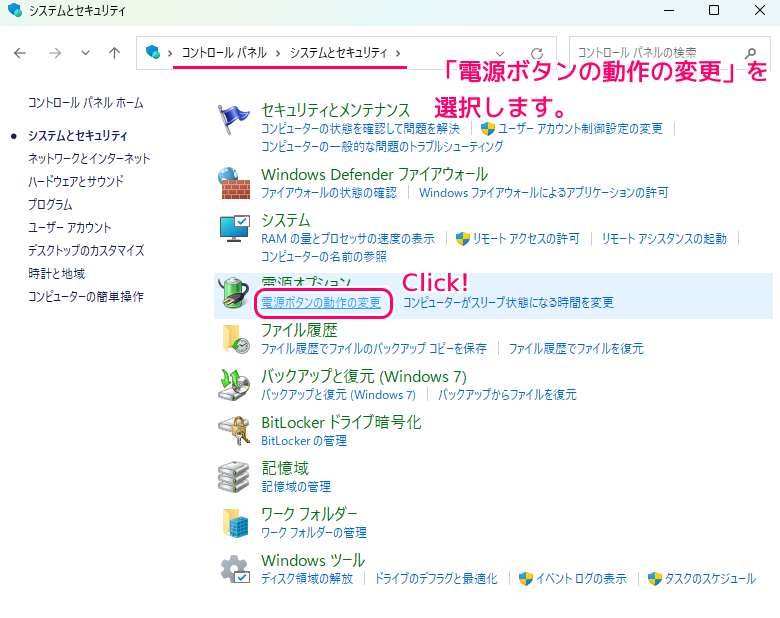Open イベント ログの表示 link
The height and width of the screenshot is (618, 780).
(581, 579)
